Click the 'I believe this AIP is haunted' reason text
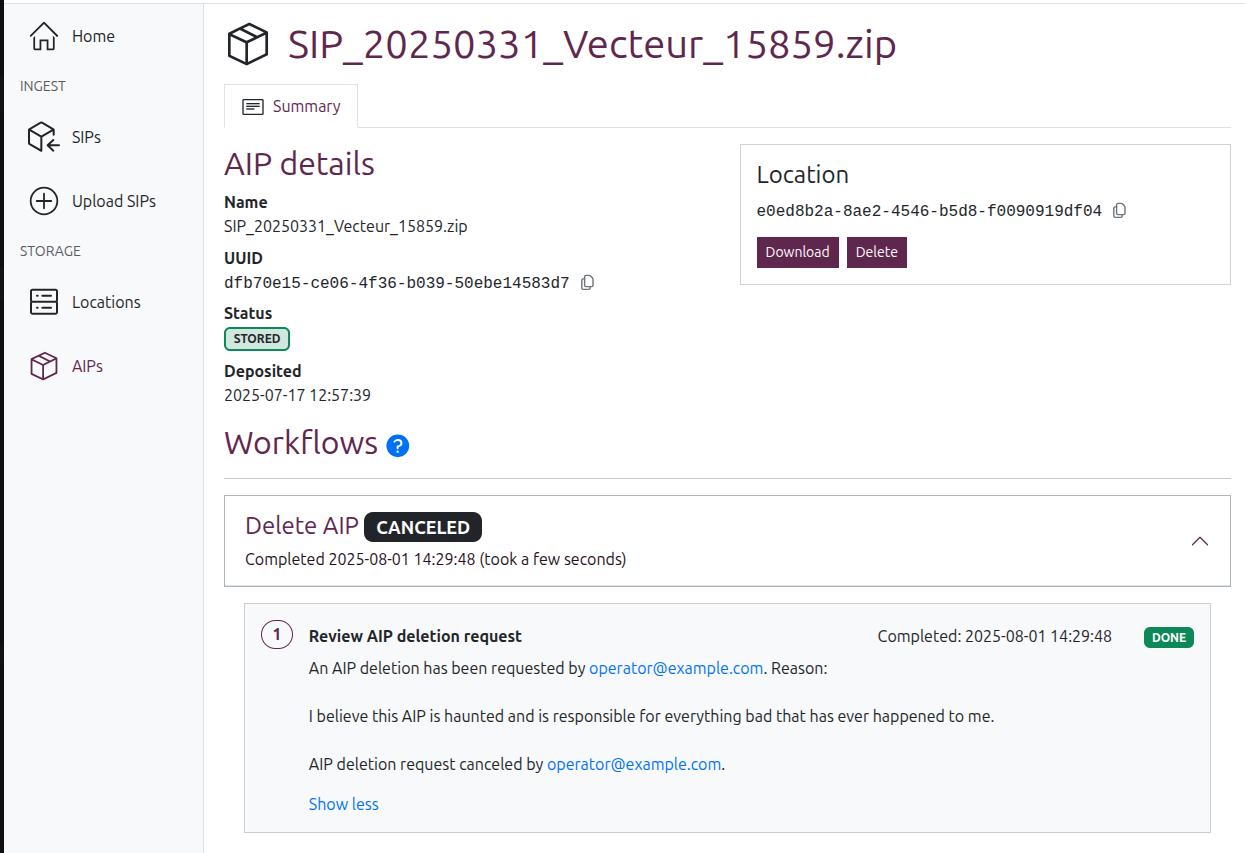This screenshot has height=853, width=1245. click(x=652, y=716)
